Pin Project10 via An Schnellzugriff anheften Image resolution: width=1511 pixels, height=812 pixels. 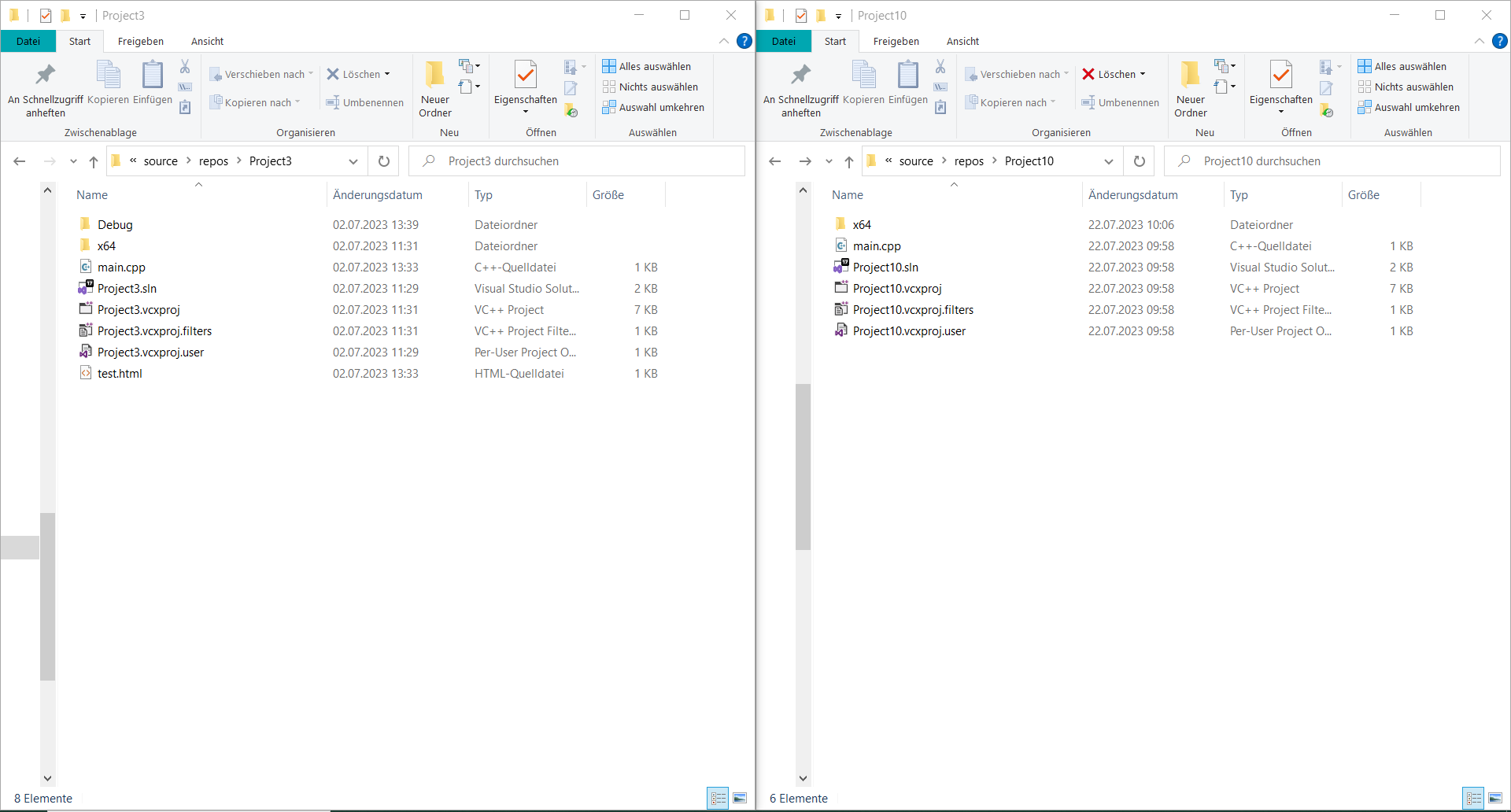click(x=800, y=87)
